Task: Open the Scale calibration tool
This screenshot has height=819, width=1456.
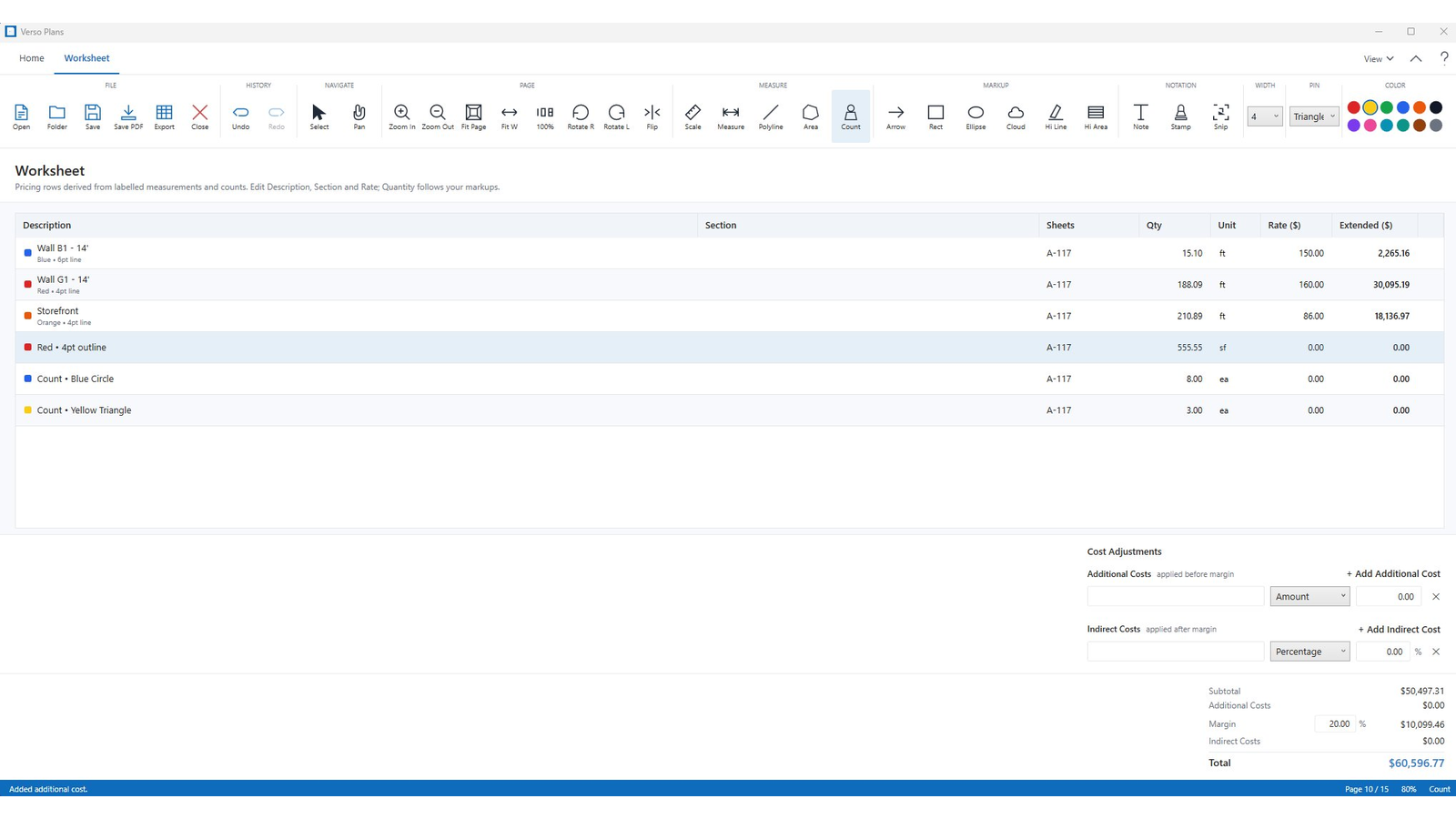Action: pos(693,116)
